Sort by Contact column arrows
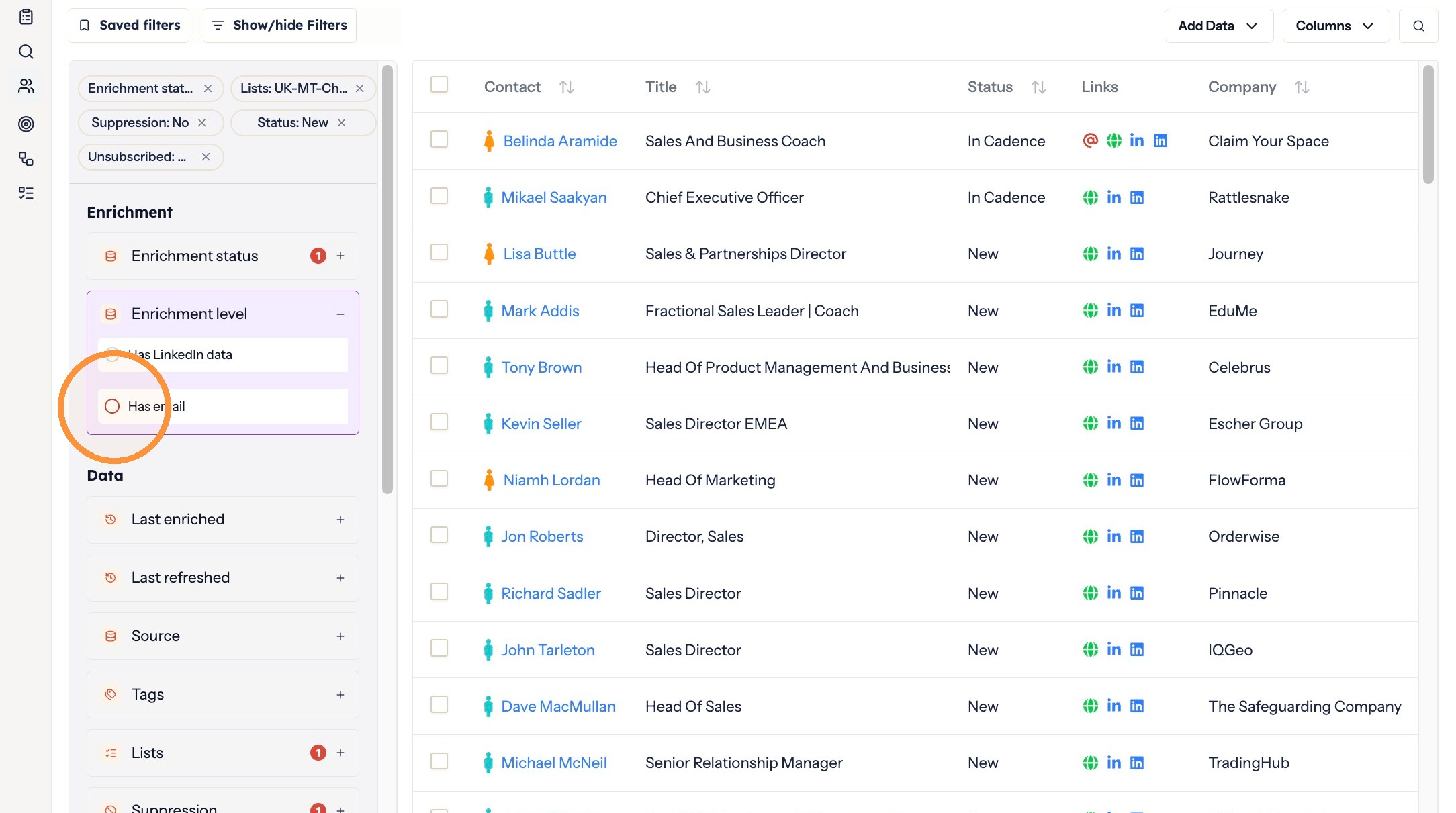 (x=567, y=87)
